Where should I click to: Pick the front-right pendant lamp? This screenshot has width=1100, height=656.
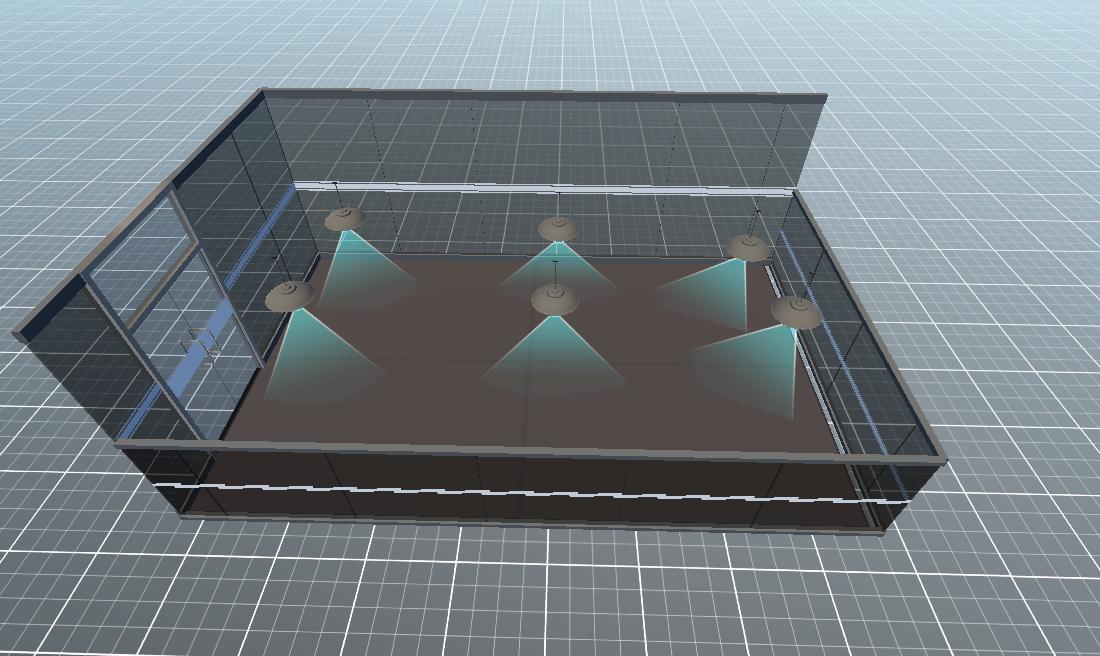pos(796,313)
